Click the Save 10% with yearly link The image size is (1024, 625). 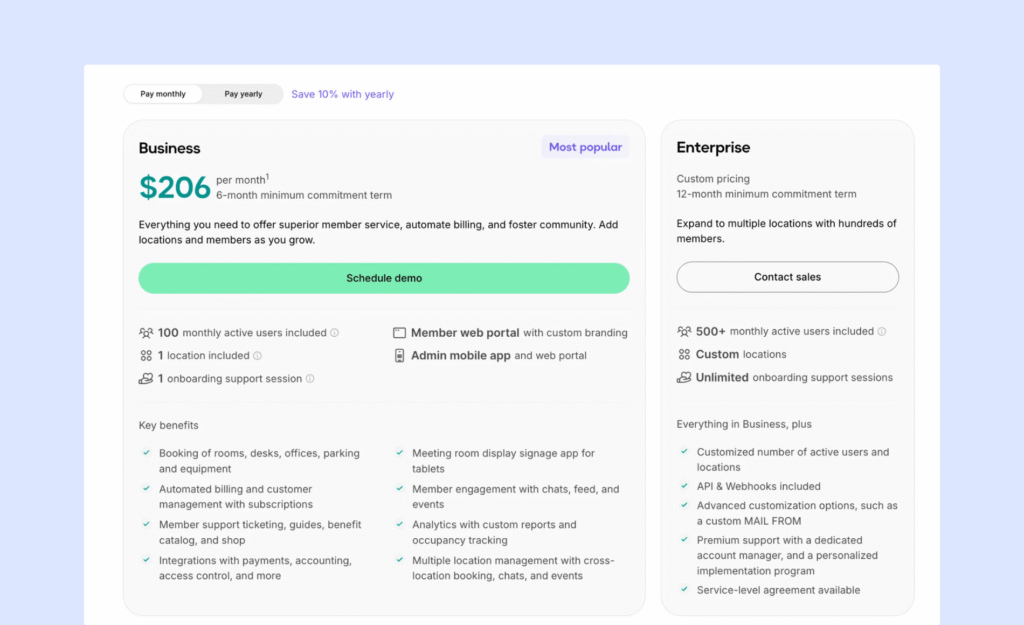click(342, 94)
